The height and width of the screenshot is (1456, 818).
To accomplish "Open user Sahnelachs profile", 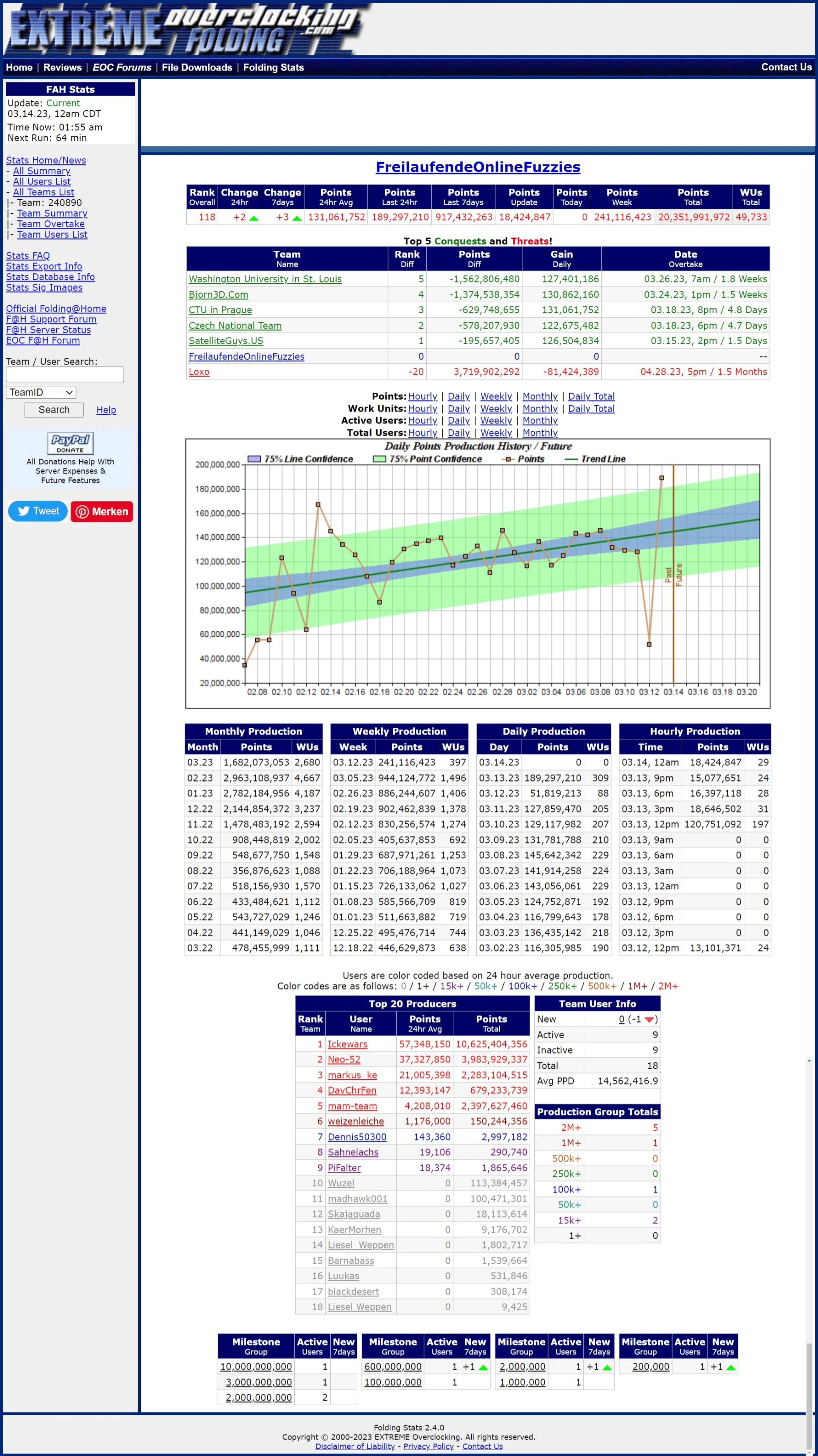I will click(x=353, y=1153).
